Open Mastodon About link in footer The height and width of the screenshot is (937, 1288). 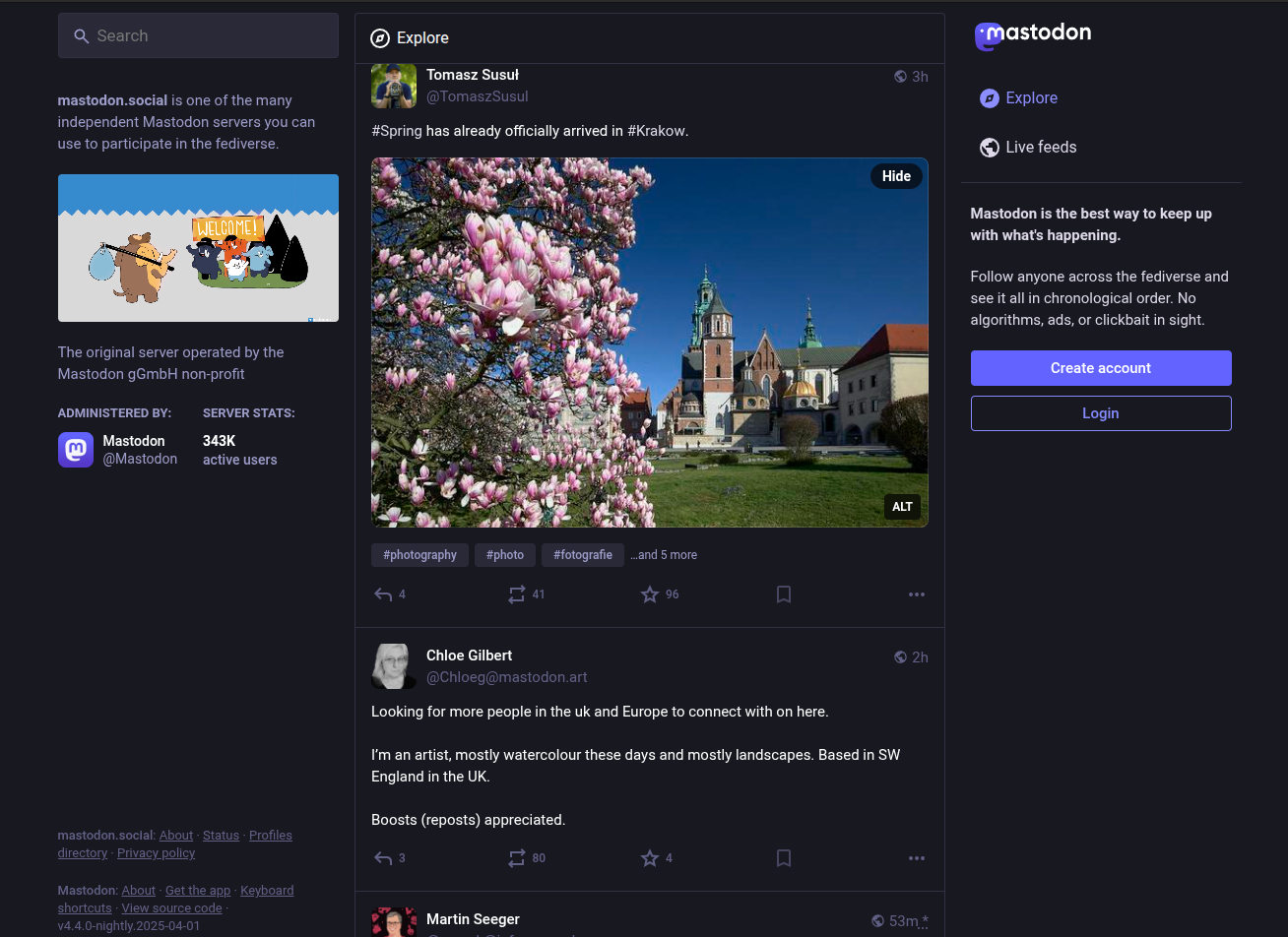pyautogui.click(x=139, y=891)
